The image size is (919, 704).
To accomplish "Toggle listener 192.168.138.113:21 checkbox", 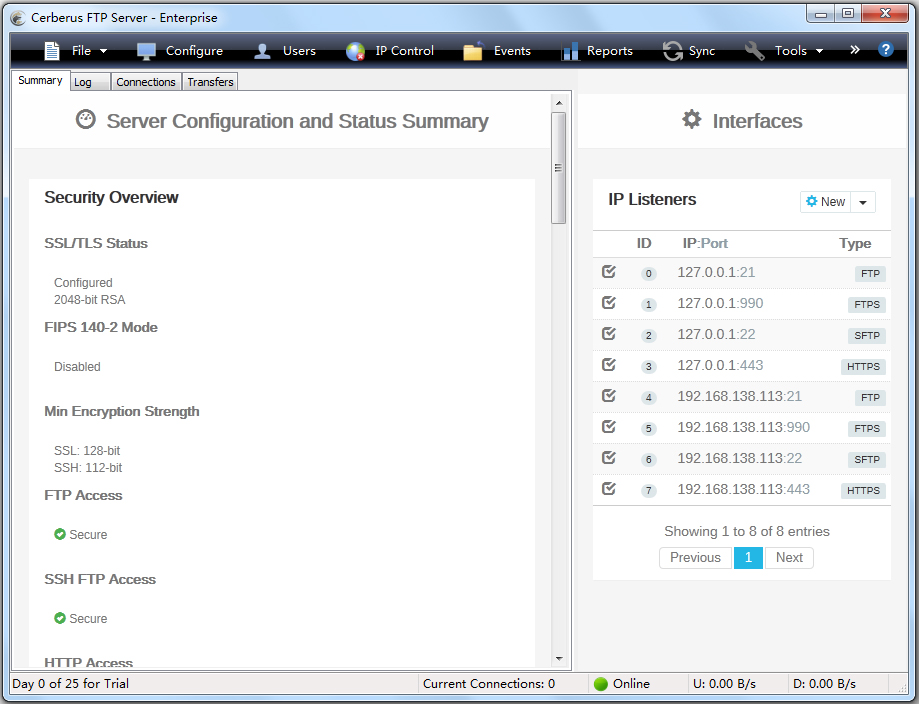I will (609, 396).
